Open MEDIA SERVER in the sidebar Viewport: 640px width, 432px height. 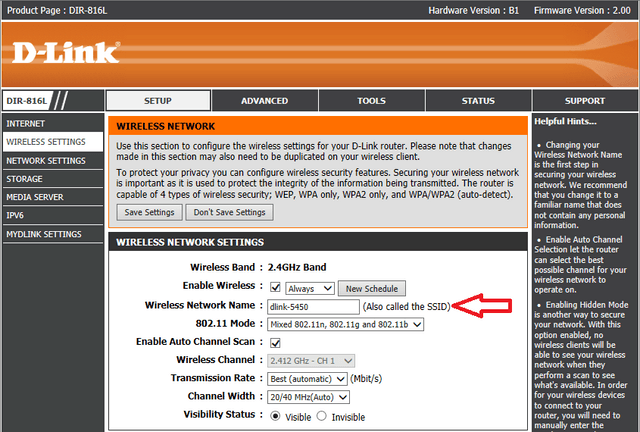pos(53,197)
